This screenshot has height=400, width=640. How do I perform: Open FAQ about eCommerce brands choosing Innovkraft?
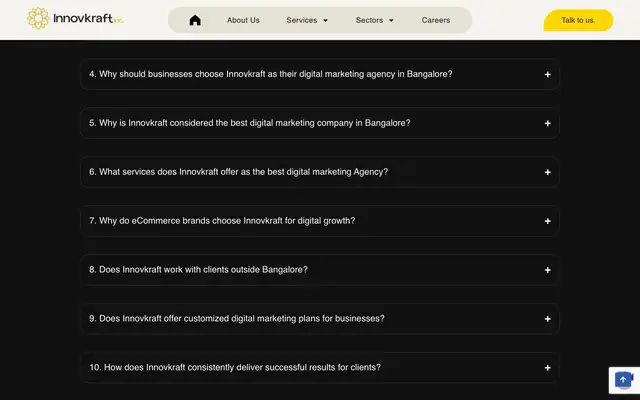pos(320,221)
